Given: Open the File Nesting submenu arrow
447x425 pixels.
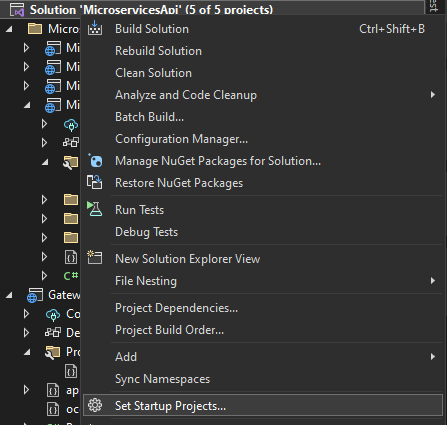Looking at the screenshot, I should pos(433,281).
